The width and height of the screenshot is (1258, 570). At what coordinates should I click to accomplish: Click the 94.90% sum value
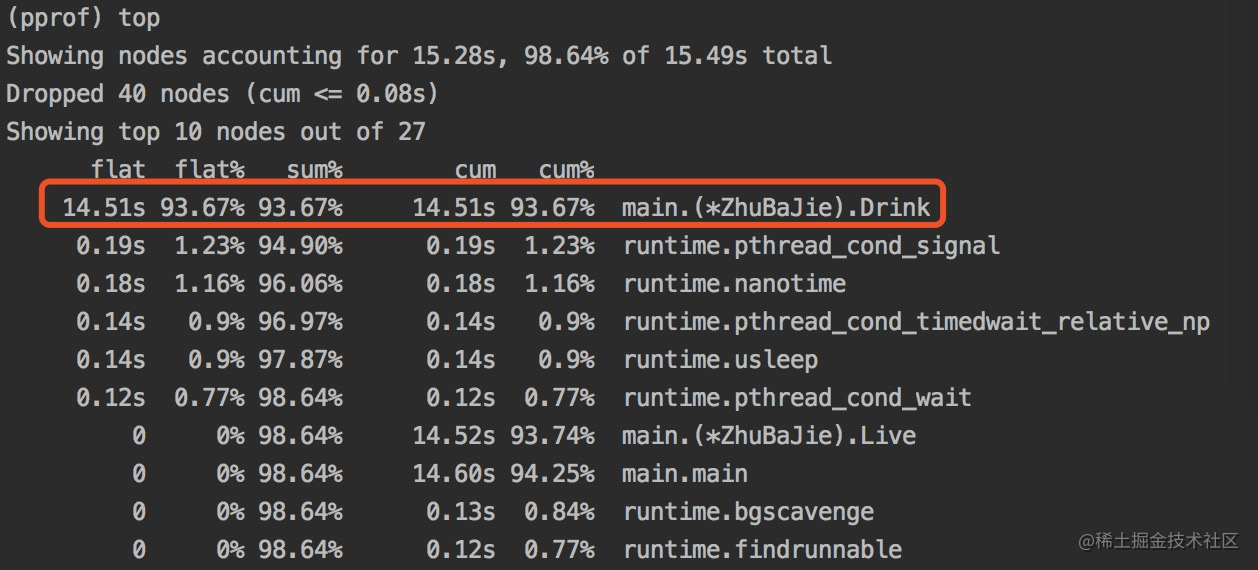pos(300,246)
